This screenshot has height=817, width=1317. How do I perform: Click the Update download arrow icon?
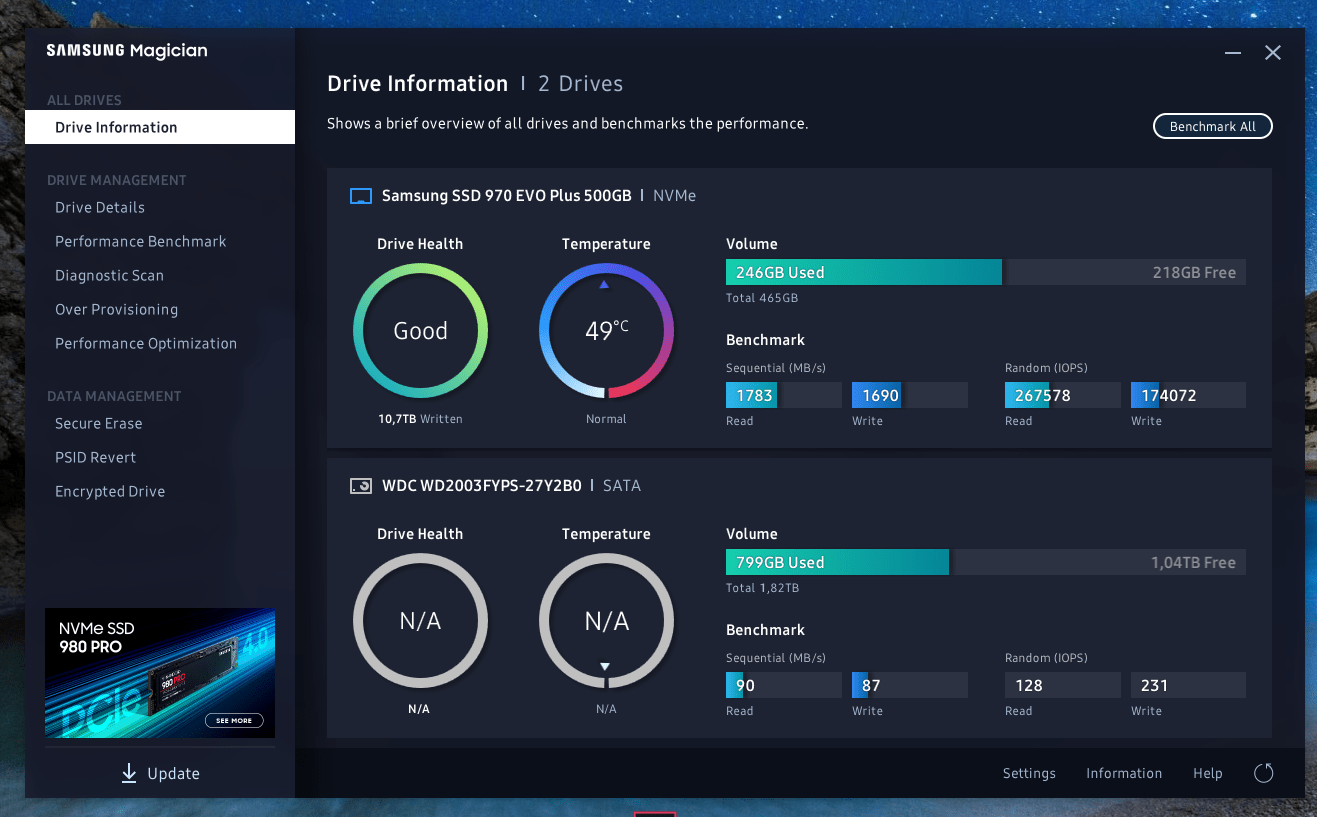129,773
